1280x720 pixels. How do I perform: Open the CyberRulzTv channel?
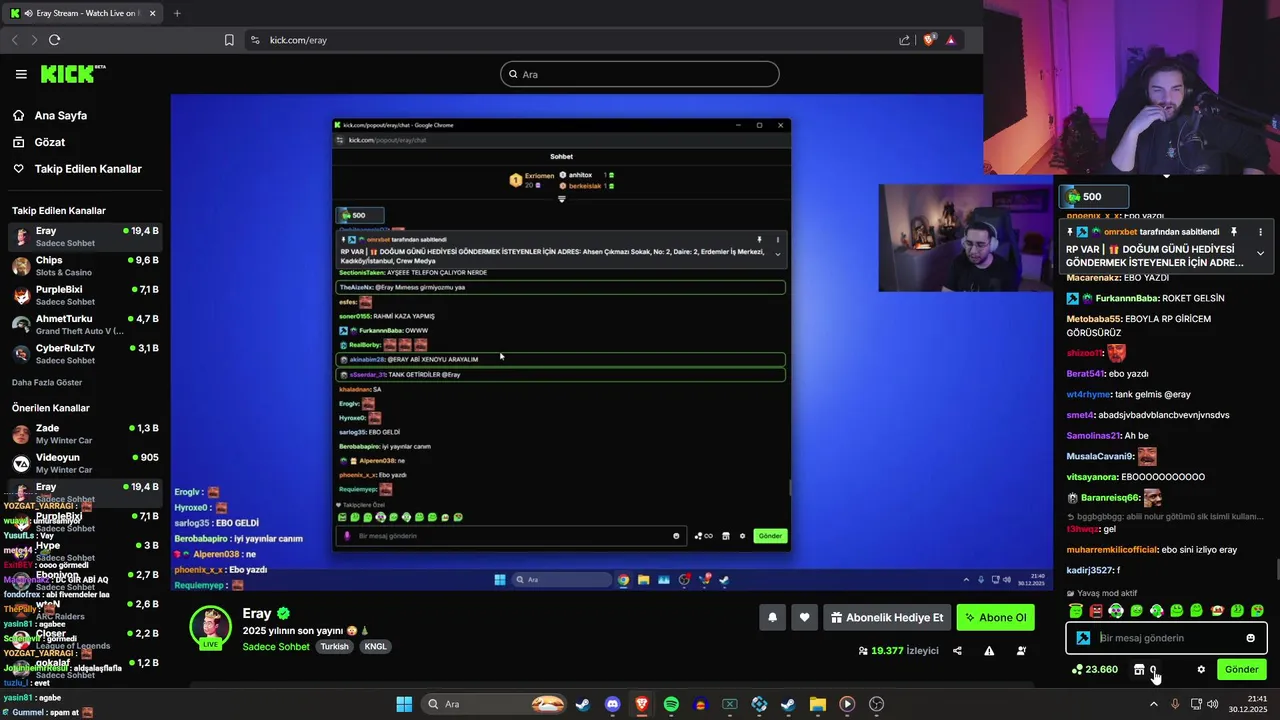click(85, 354)
